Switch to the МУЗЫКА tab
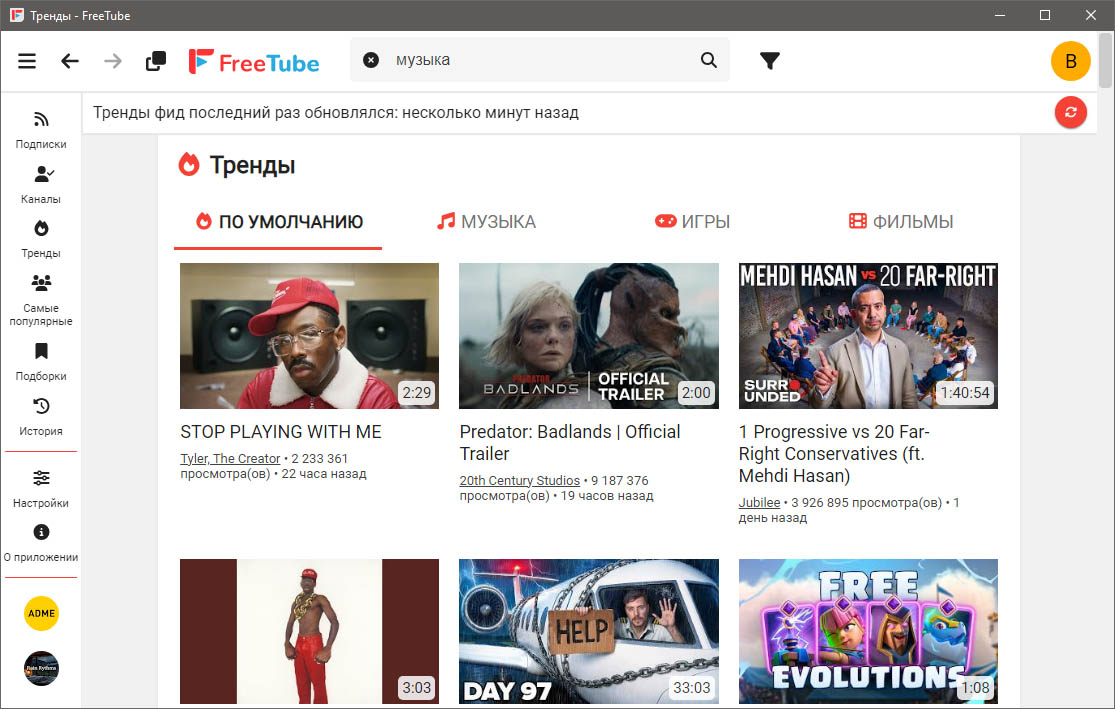Screen dimensions: 1115x709 (x=486, y=222)
